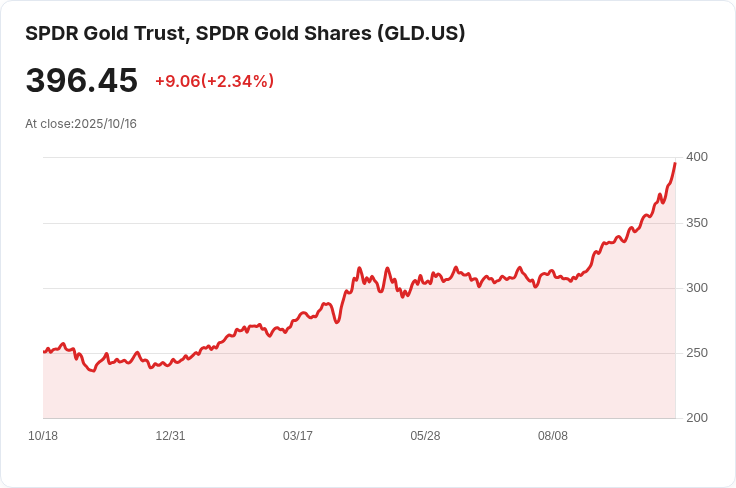
Task: Click the latest end point of price line
Action: [x=675, y=163]
